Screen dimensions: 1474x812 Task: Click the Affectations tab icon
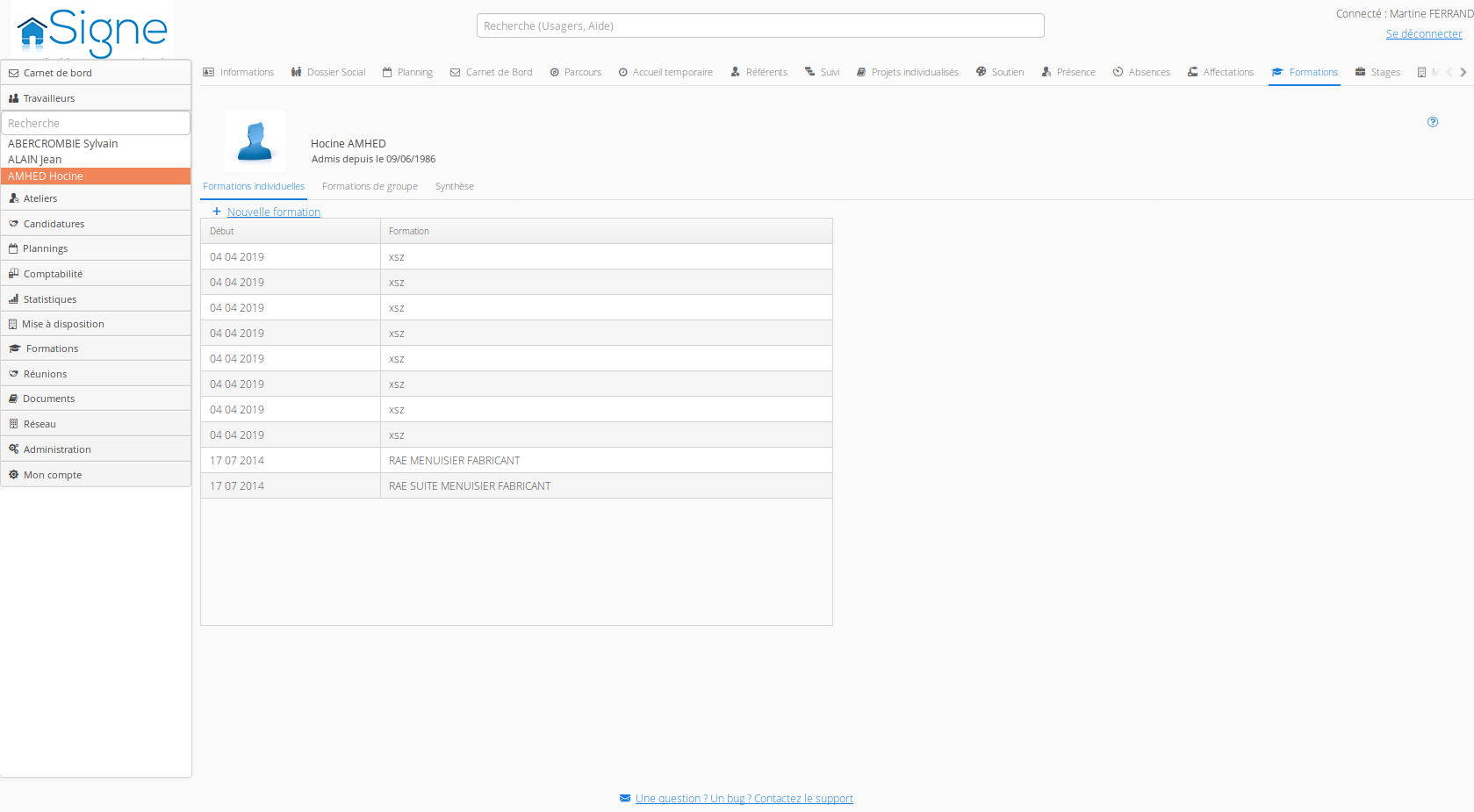1193,72
